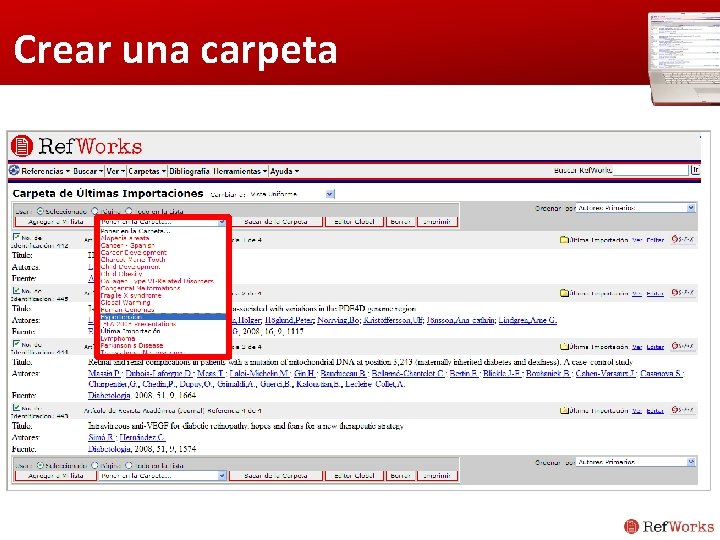
Task: Select the Todo en la lista radio in the bottom toolbar
Action: tap(129, 465)
